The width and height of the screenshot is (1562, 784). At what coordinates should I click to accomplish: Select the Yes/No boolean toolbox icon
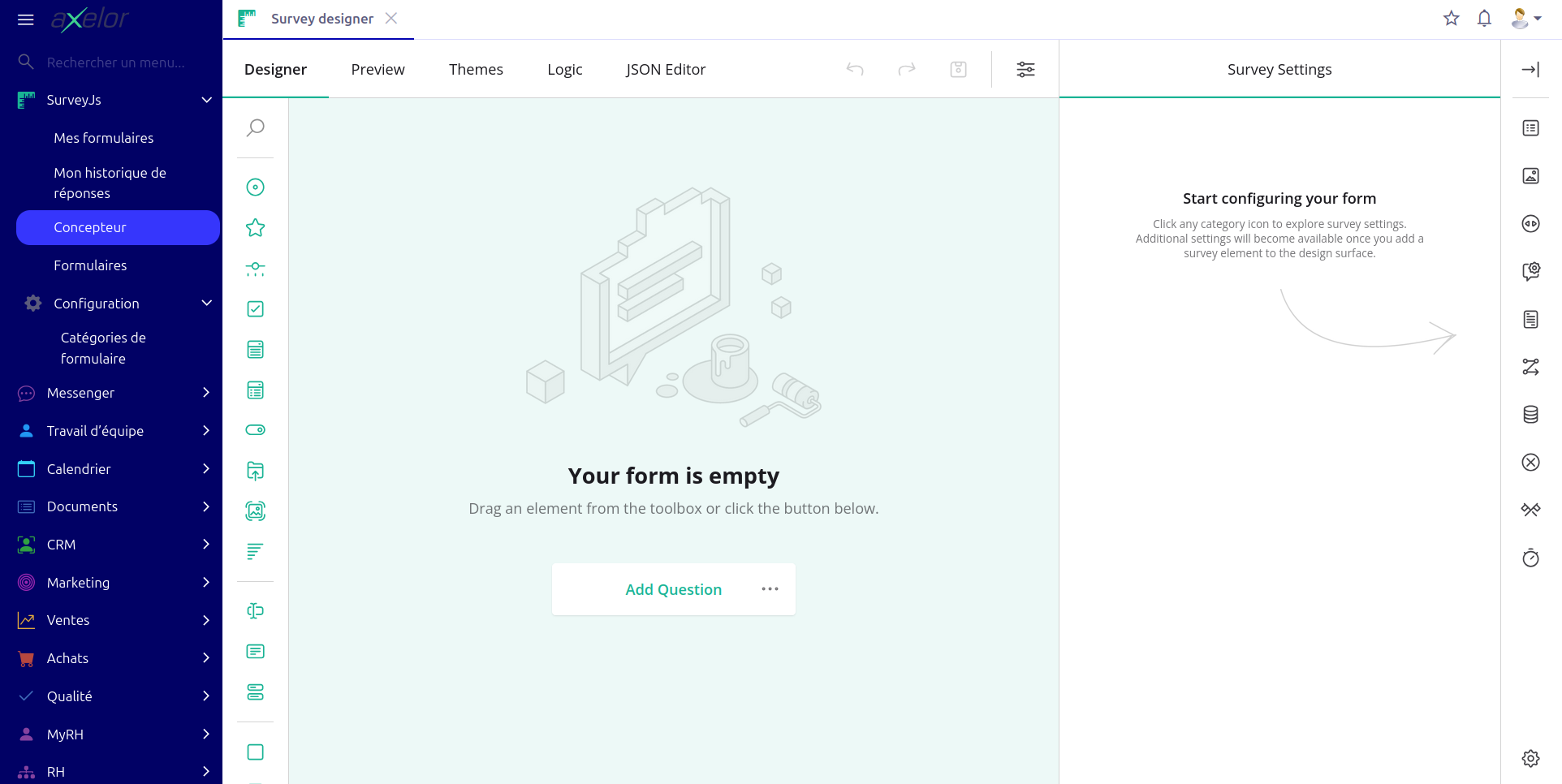pyautogui.click(x=255, y=430)
